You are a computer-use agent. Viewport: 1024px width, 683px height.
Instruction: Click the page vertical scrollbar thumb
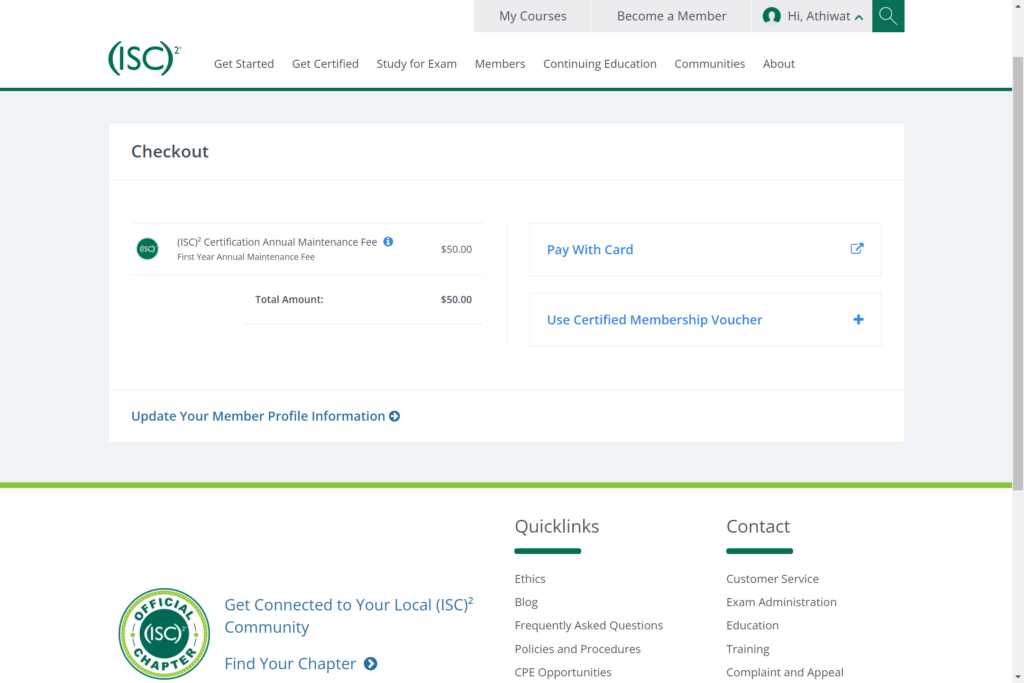coord(1018,273)
